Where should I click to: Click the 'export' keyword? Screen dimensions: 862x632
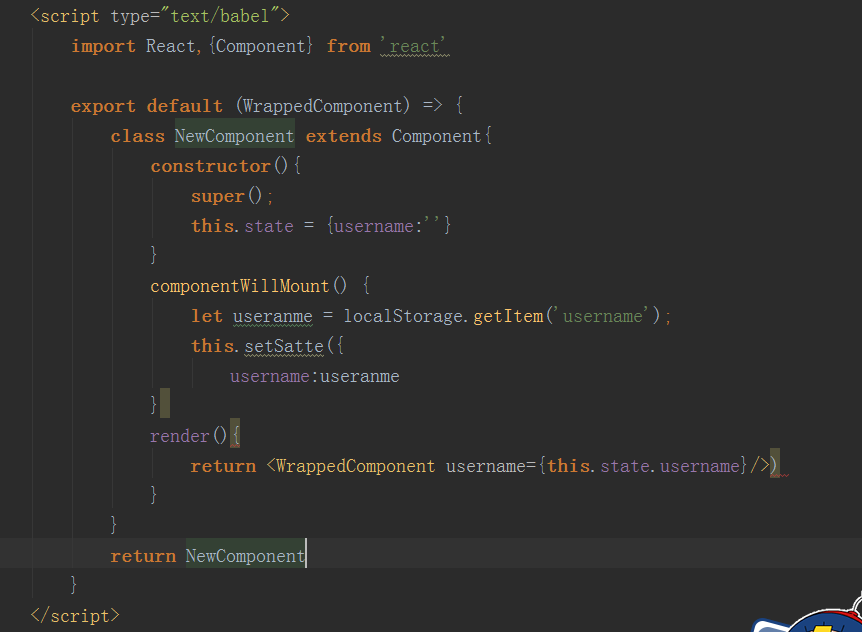pyautogui.click(x=103, y=106)
